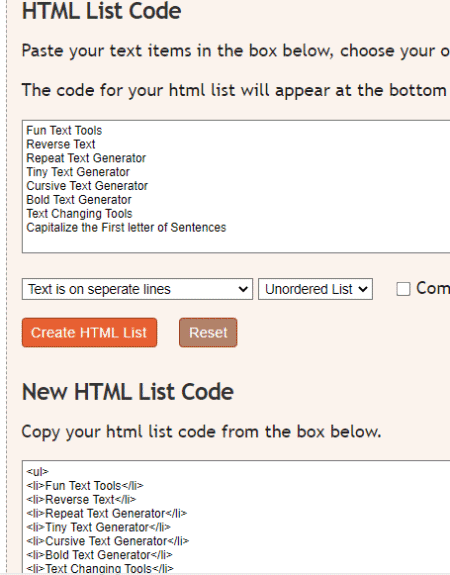The height and width of the screenshot is (575, 450).
Task: Click 'Reverse Text' line in input box
Action: coord(61,144)
